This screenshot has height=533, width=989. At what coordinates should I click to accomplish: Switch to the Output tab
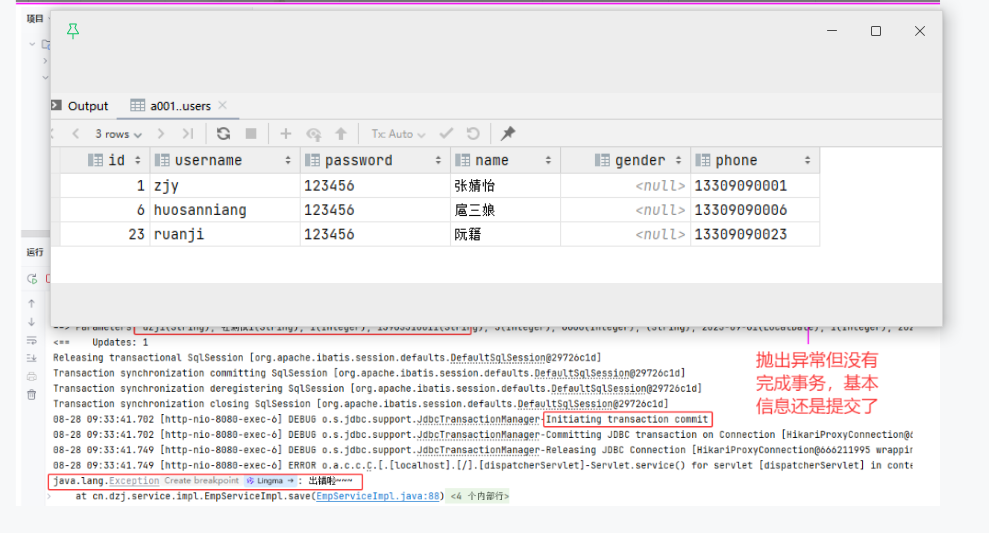[80, 106]
